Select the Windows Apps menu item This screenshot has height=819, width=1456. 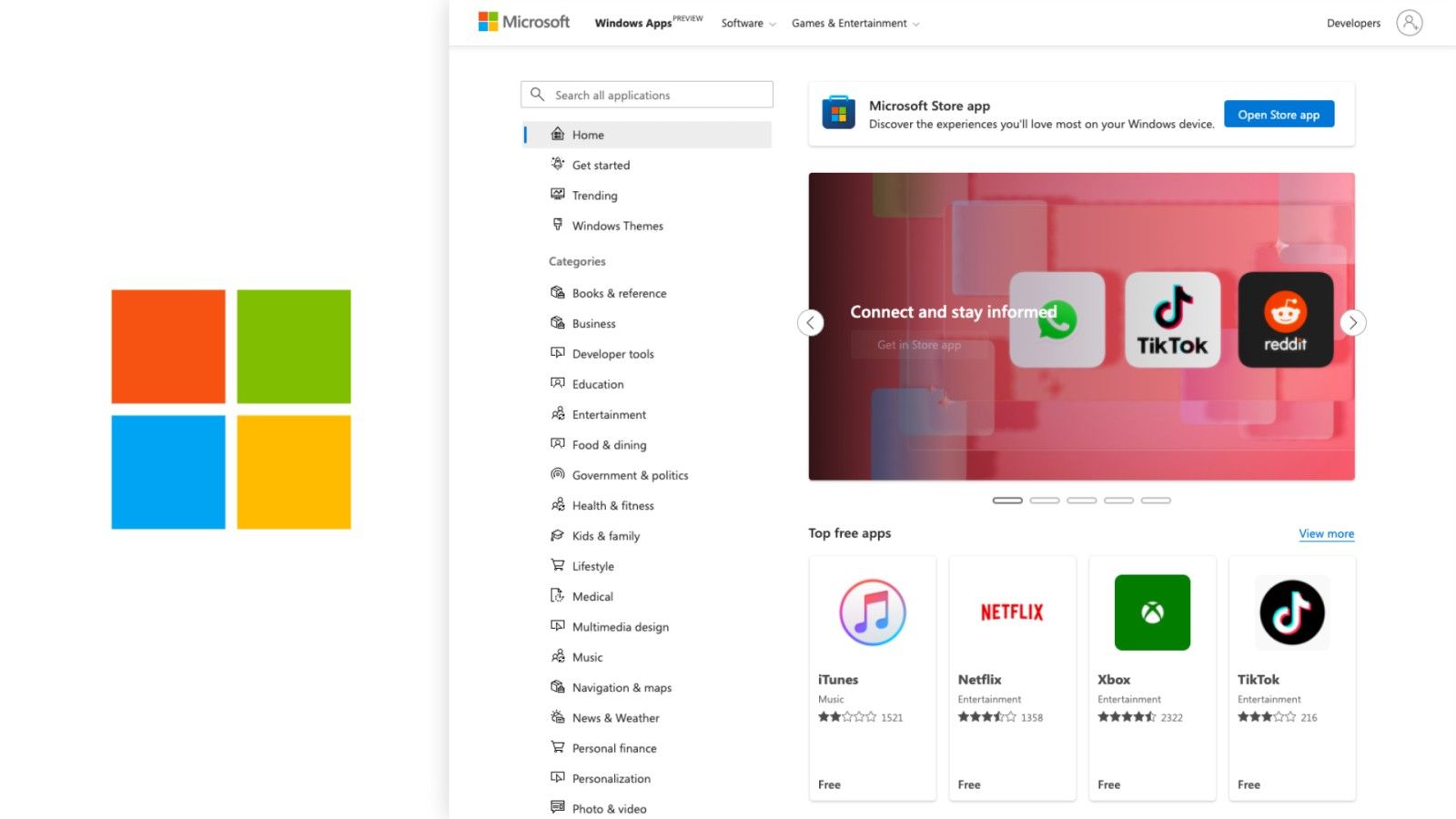pyautogui.click(x=632, y=24)
